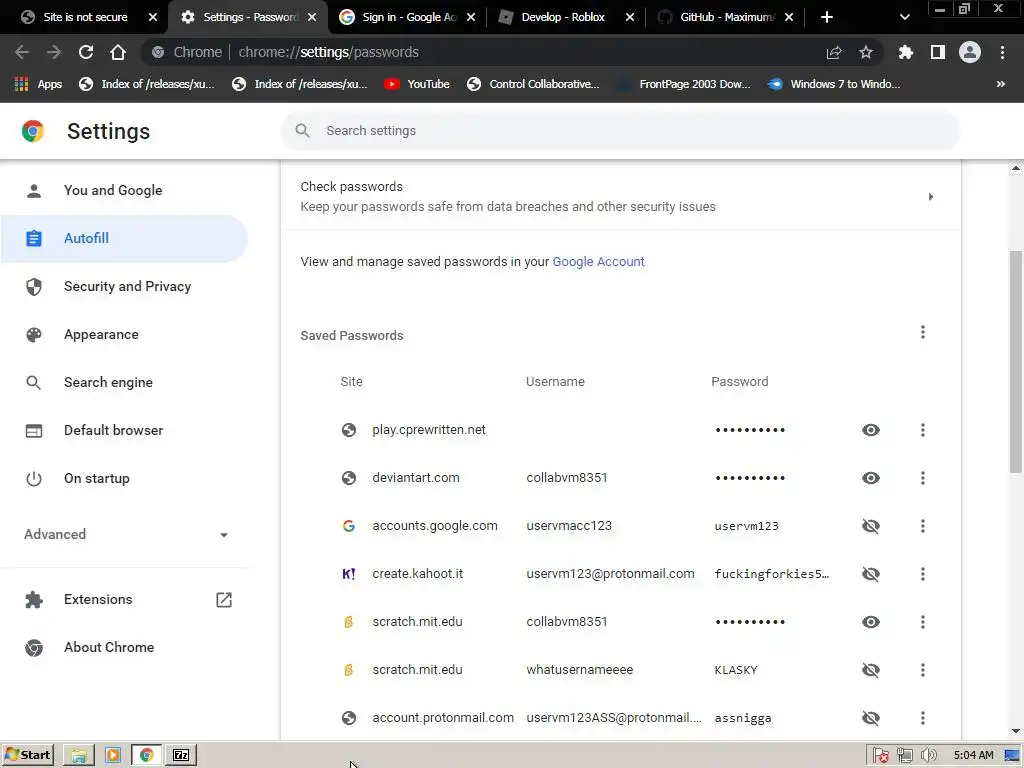Screen dimensions: 1024x768
Task: Show hidden bookmarks with the overflow chevron
Action: (x=1000, y=84)
